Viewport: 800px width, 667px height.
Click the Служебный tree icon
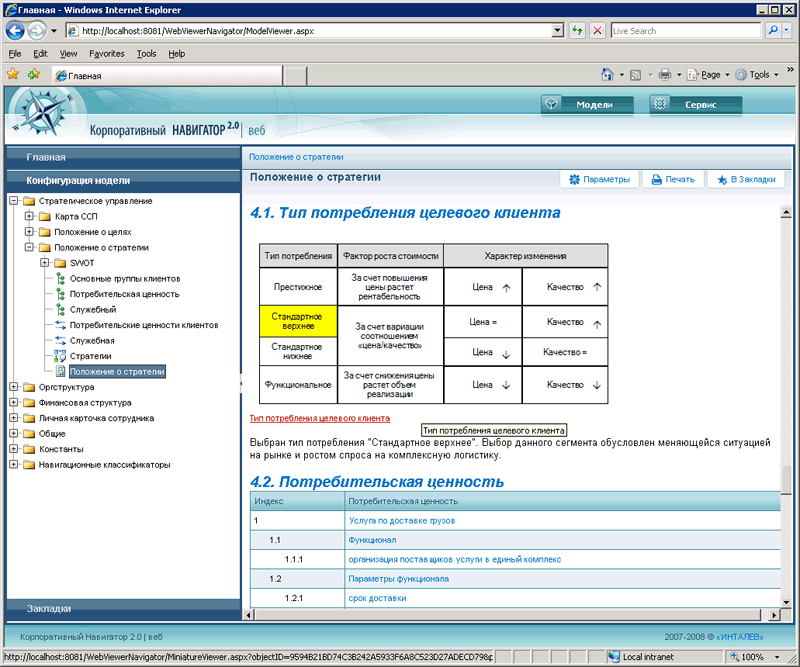tap(60, 309)
